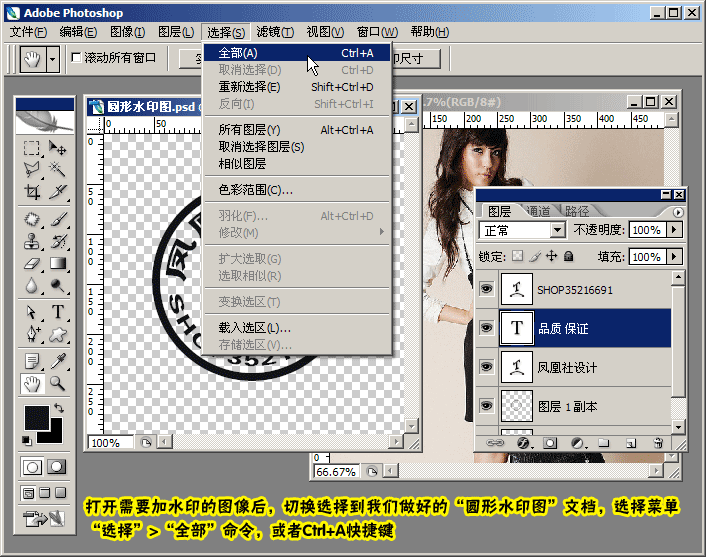Select the Hand tool in toolbox
Screen dimensions: 706x557
pos(32,383)
